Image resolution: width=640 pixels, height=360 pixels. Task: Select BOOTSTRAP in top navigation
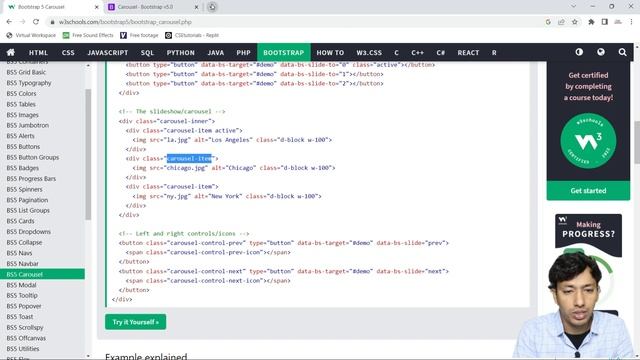tap(284, 52)
